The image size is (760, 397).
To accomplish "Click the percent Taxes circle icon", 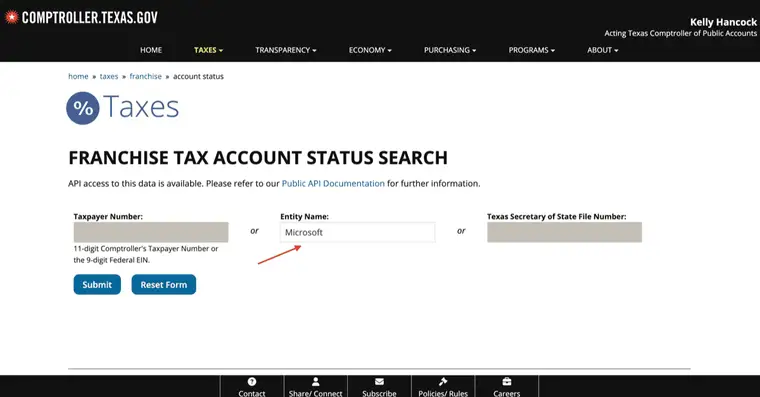I will pos(83,108).
